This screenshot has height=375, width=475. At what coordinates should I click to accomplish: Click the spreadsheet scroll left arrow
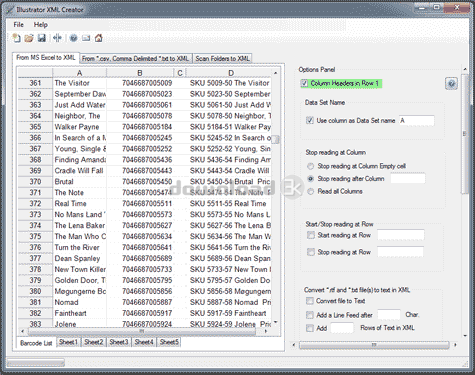22,331
